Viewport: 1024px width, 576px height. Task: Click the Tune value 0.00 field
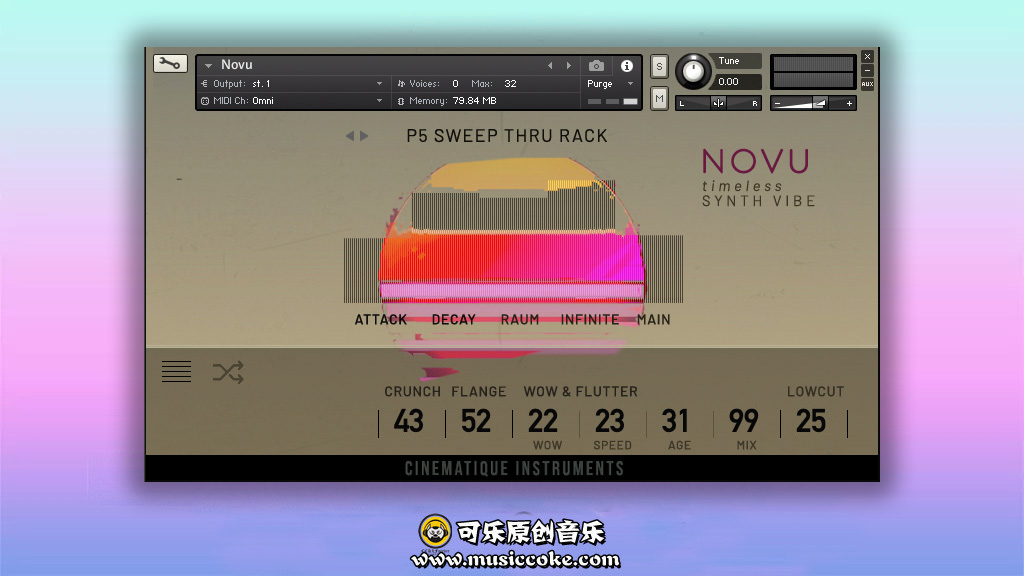(x=737, y=82)
